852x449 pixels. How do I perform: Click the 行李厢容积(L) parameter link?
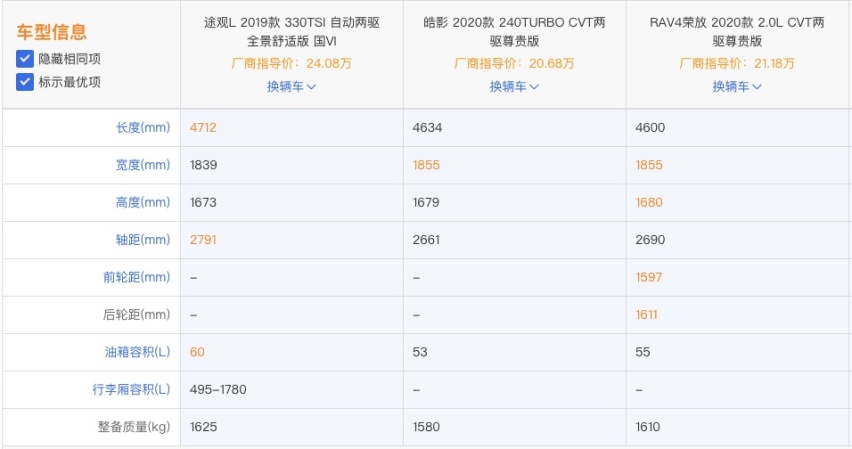point(131,389)
